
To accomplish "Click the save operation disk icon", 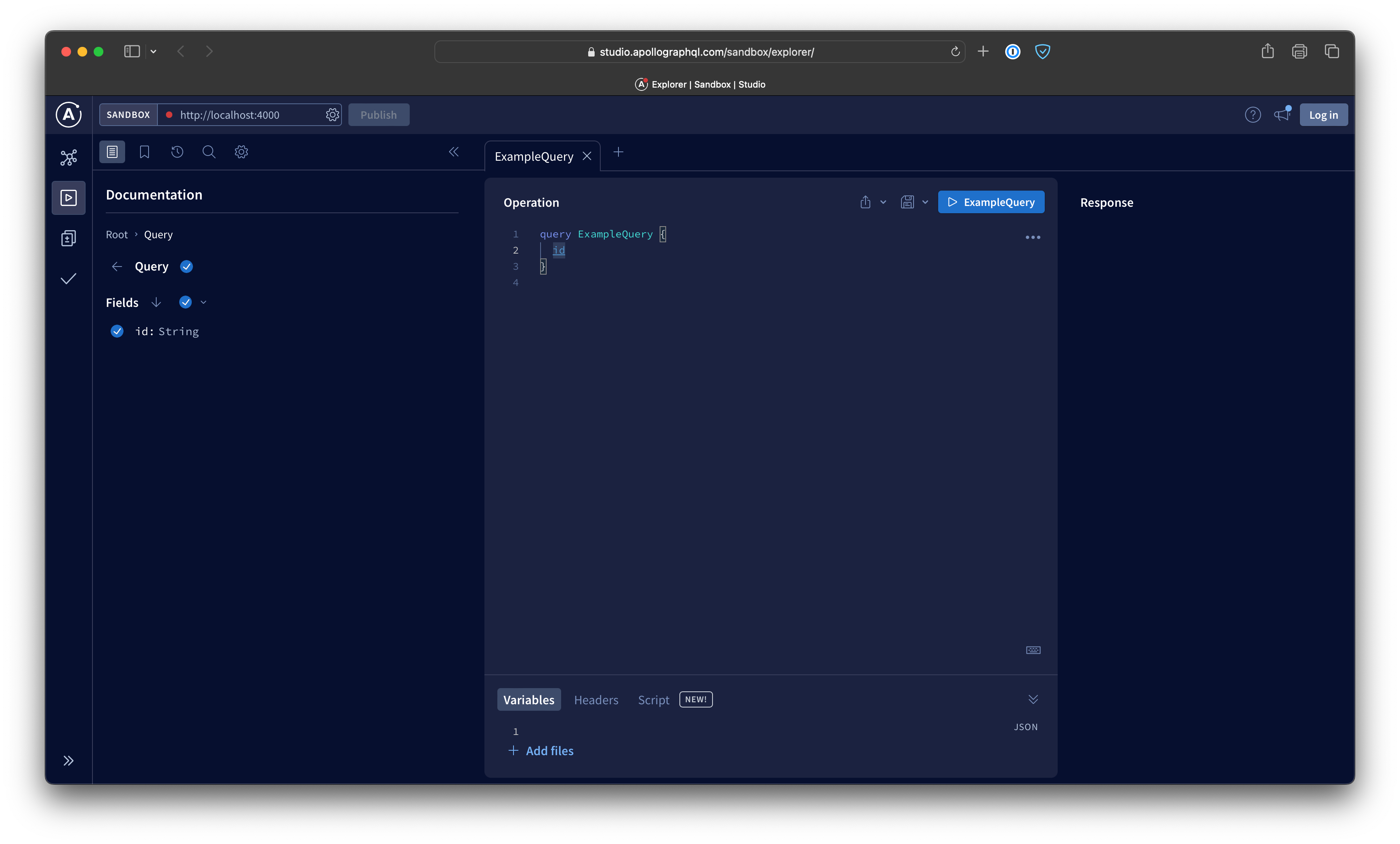I will pos(907,202).
